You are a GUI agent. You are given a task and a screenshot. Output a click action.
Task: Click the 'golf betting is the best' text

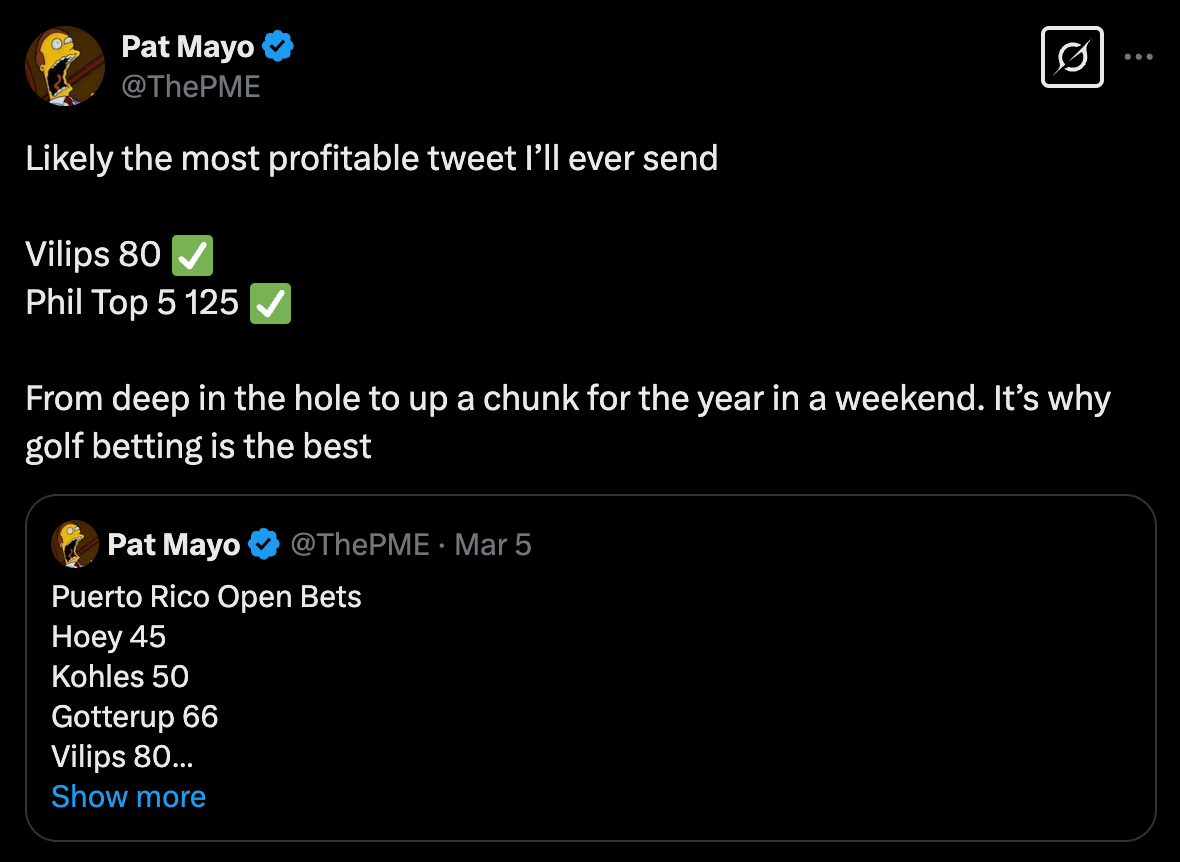pyautogui.click(x=198, y=446)
